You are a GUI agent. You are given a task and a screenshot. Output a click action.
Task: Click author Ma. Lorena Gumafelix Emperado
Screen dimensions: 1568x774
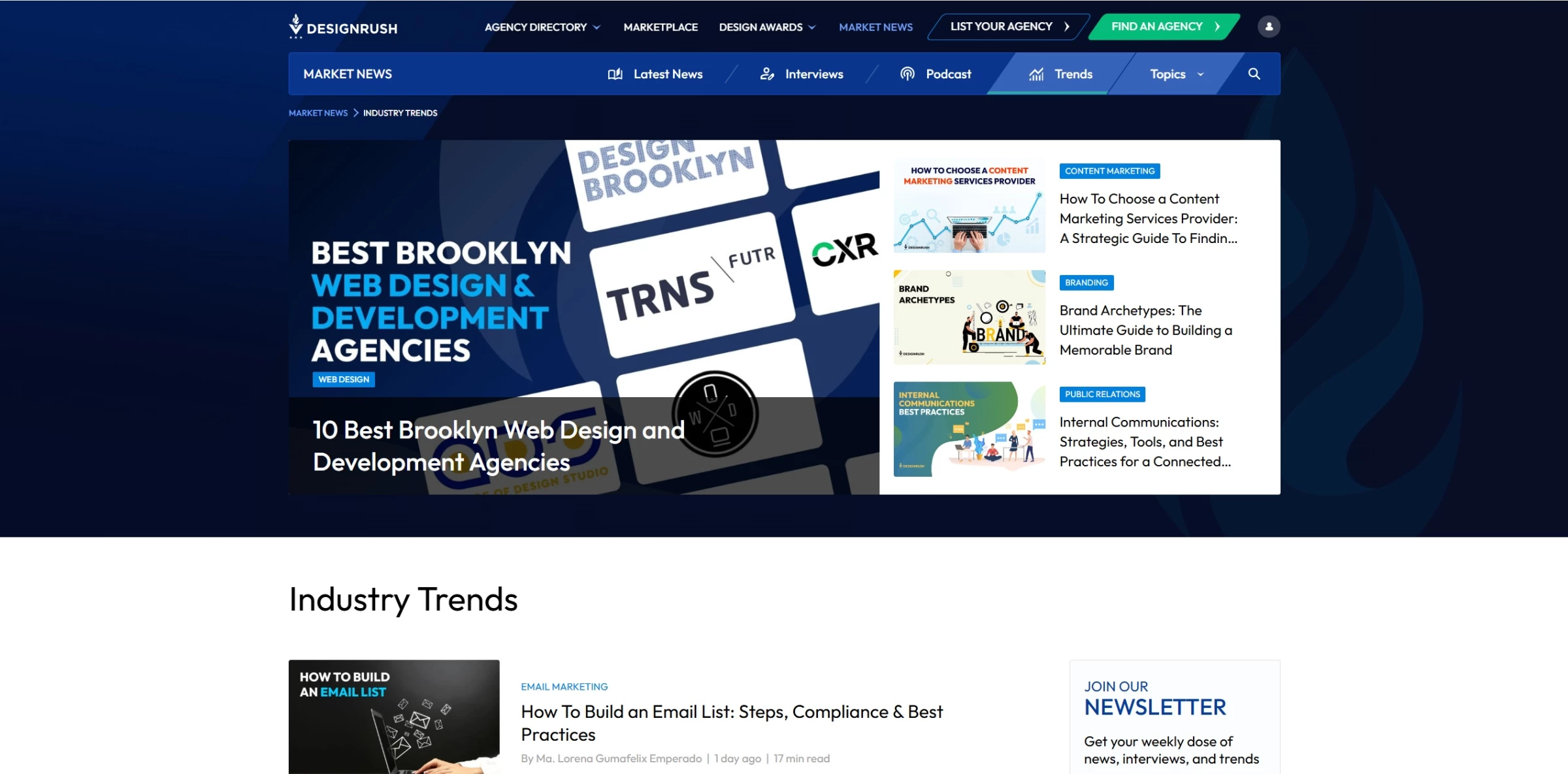click(619, 759)
